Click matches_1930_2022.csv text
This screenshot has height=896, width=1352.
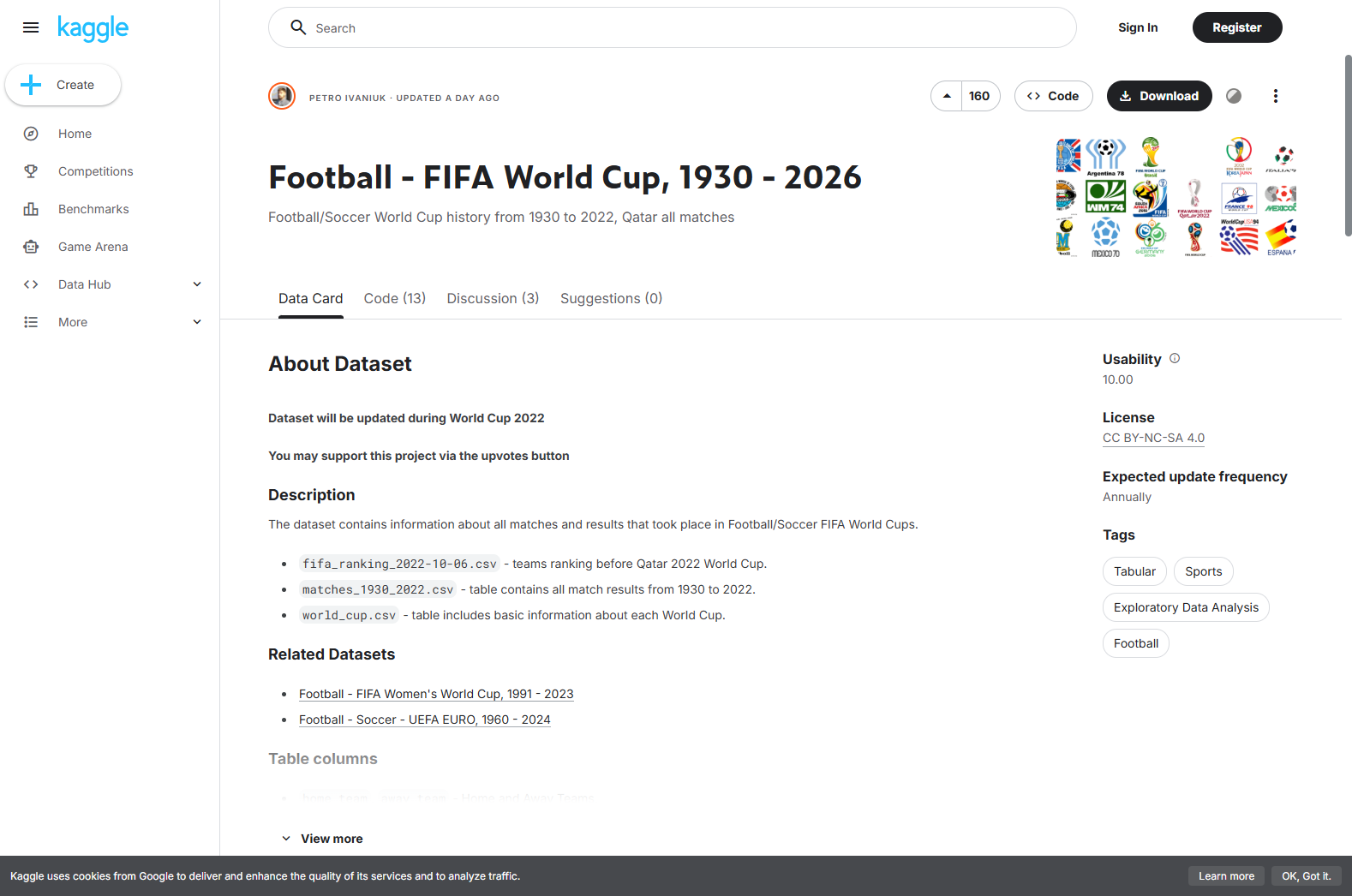tap(378, 589)
